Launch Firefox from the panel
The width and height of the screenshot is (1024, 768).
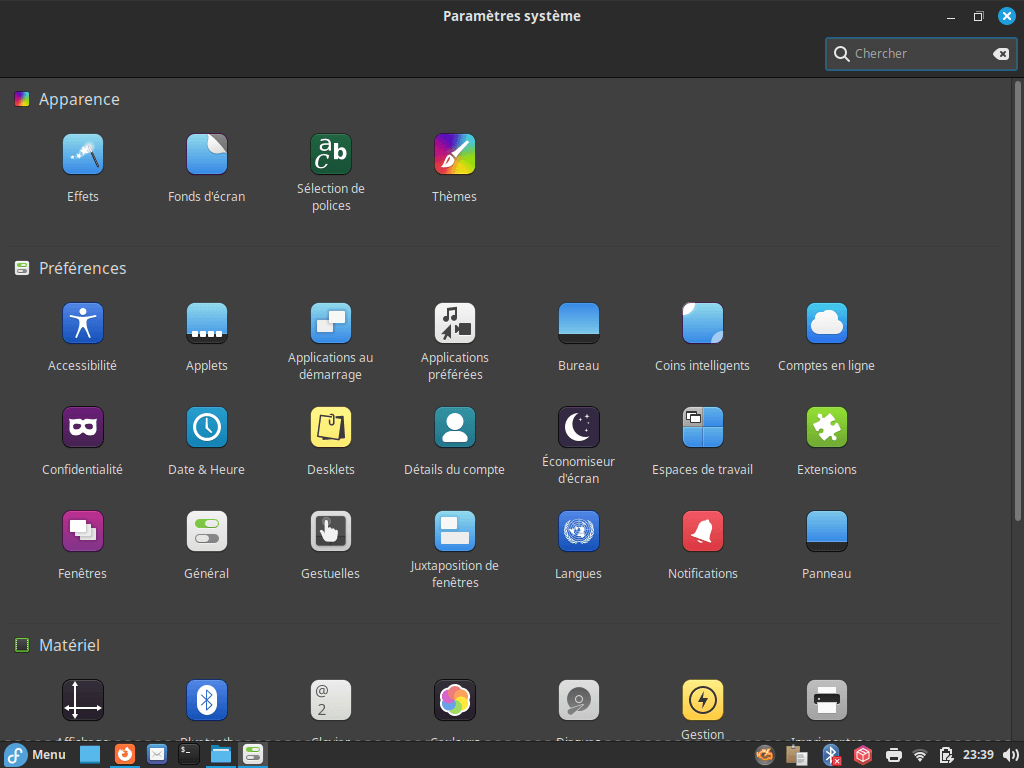click(124, 755)
